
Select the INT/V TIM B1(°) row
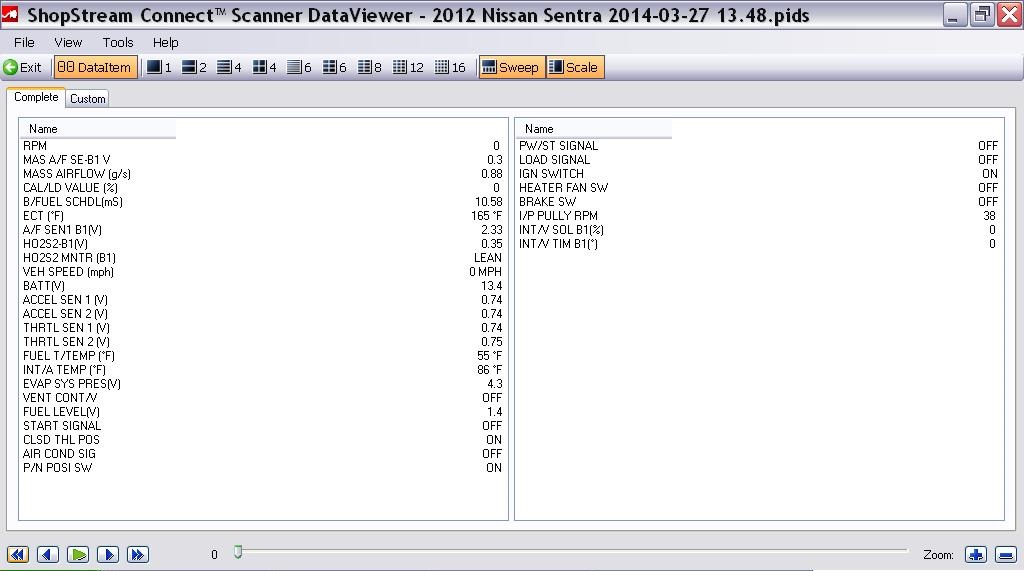(x=759, y=244)
